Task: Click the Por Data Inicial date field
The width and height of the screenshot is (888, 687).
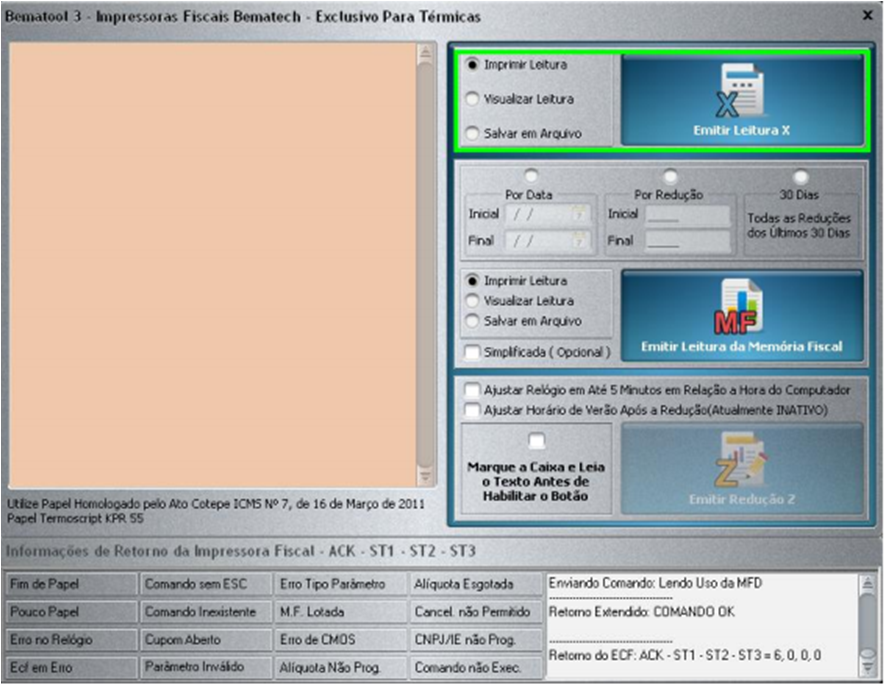Action: (x=548, y=215)
